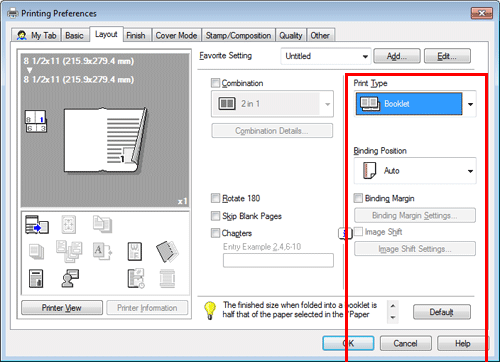Click the grayed letter A page icon

102,252
